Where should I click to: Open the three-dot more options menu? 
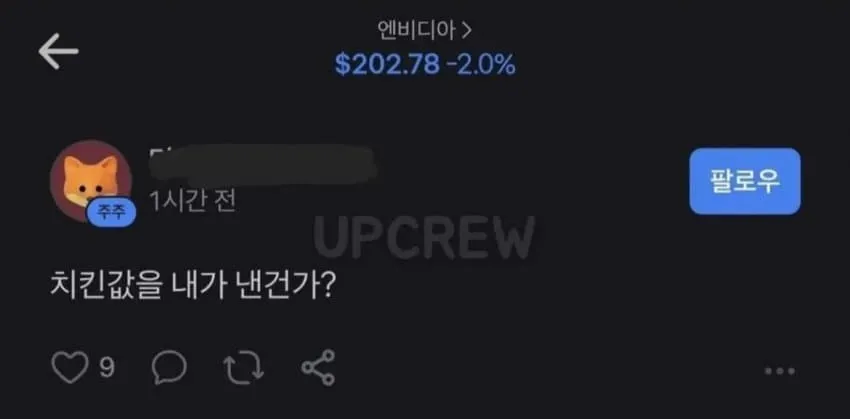click(x=780, y=371)
